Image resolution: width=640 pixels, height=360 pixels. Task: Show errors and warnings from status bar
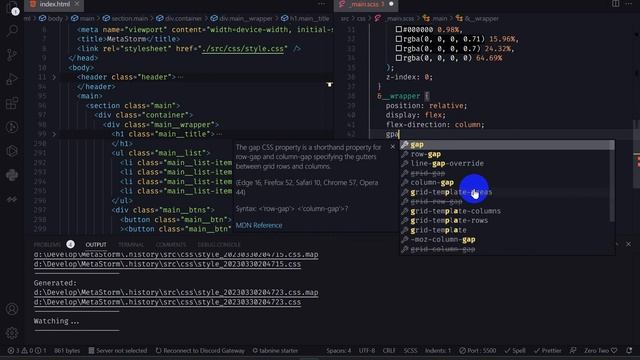(27, 351)
